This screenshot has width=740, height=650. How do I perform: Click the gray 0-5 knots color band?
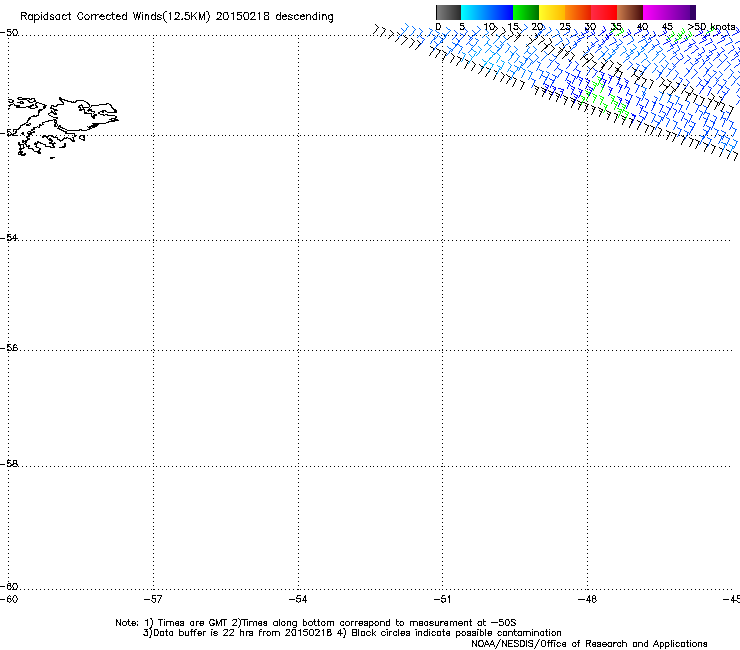(448, 12)
